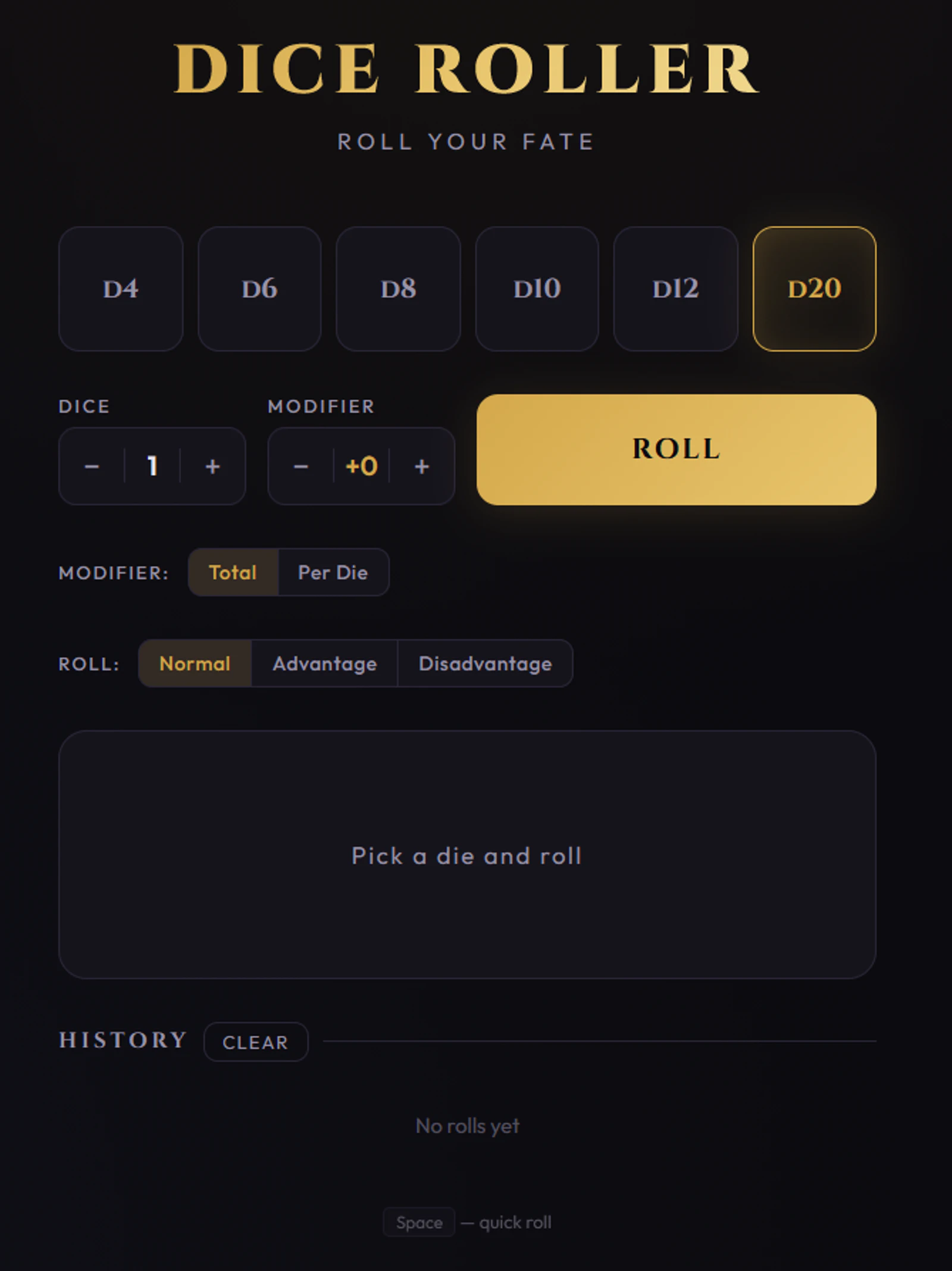Viewport: 952px width, 1271px height.
Task: Select the D4 die
Action: pyautogui.click(x=121, y=290)
